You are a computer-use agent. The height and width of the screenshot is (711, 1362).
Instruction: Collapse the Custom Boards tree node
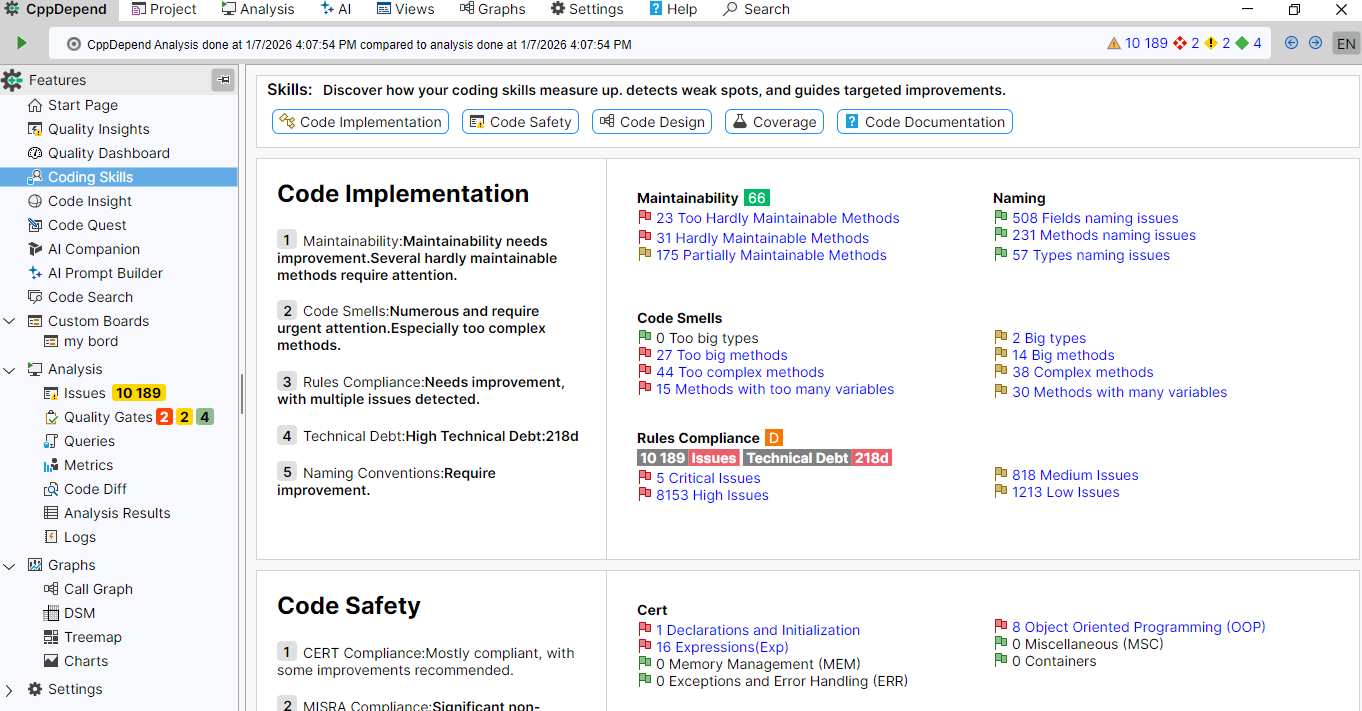click(10, 321)
